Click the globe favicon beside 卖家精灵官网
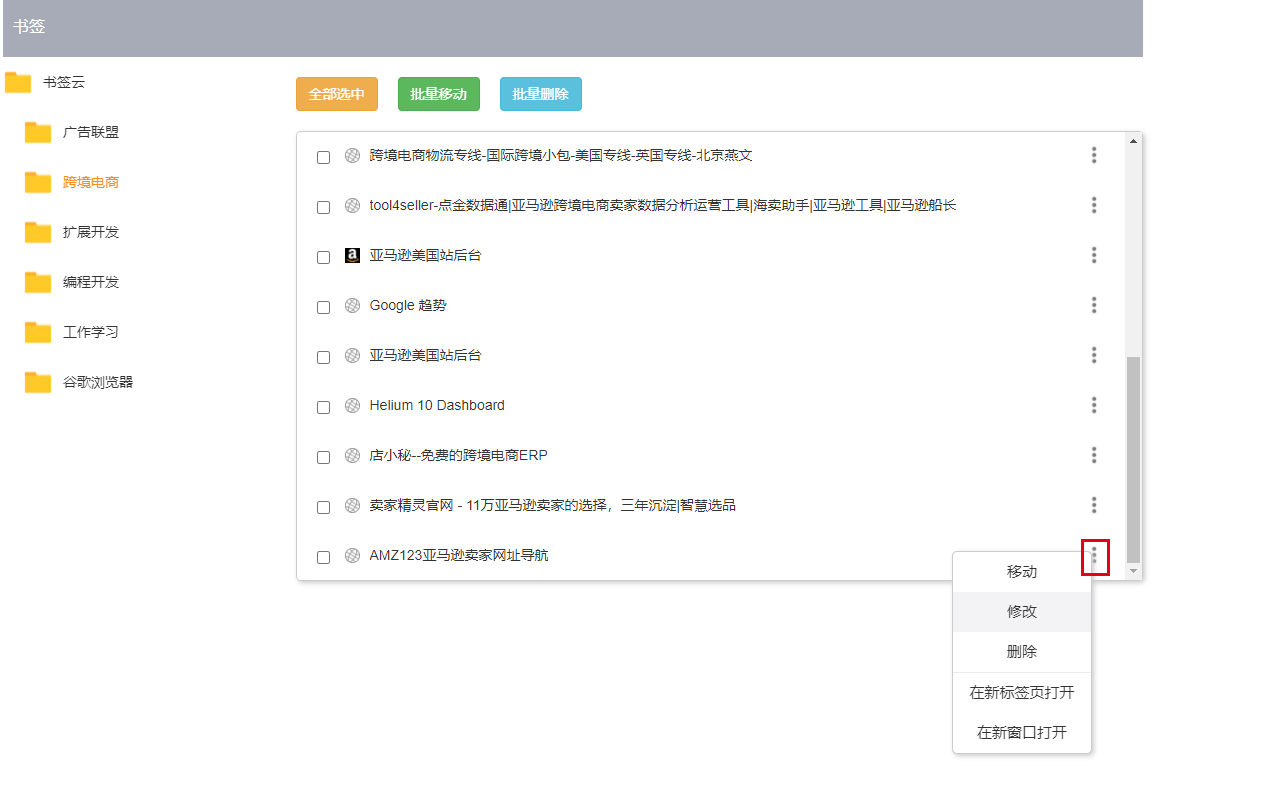This screenshot has height=789, width=1275. [x=352, y=505]
